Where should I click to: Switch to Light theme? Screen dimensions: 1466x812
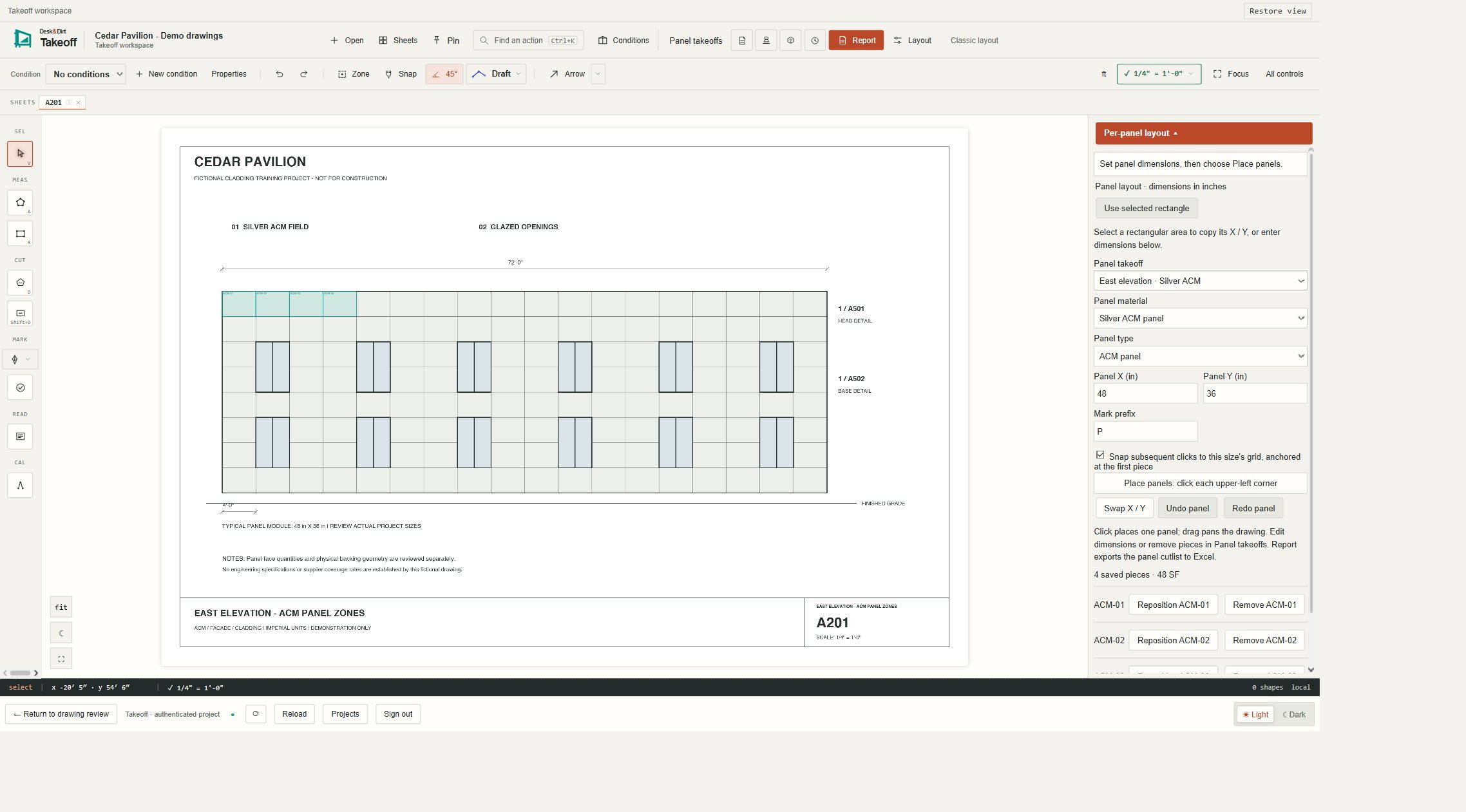click(1255, 715)
